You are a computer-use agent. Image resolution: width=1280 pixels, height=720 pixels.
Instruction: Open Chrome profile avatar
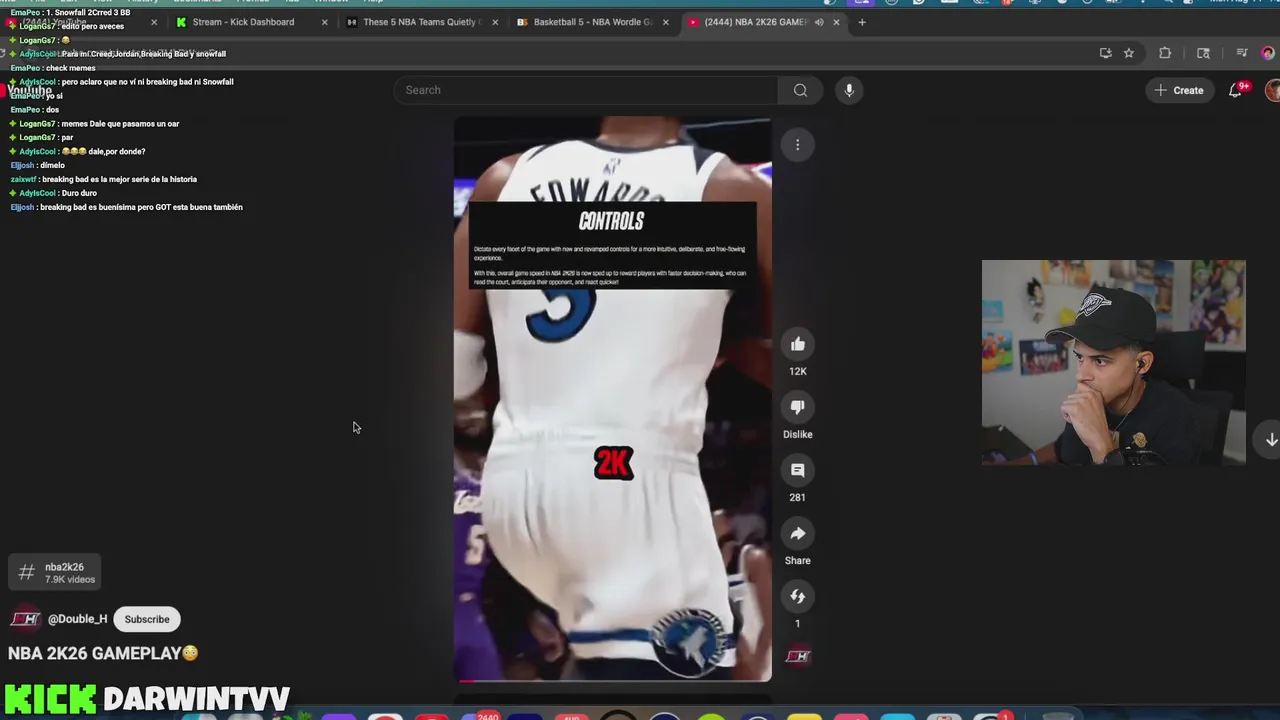[x=1268, y=53]
